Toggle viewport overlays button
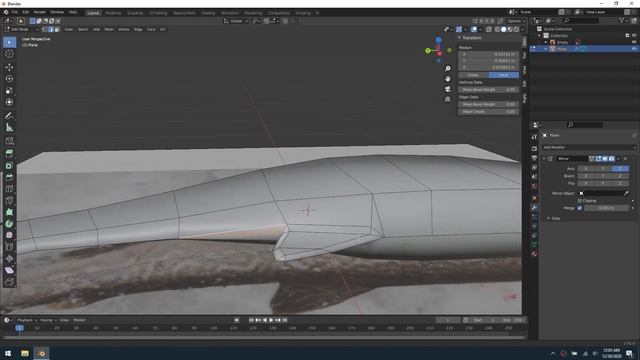Screen dimensions: 640x360 click(x=474, y=29)
